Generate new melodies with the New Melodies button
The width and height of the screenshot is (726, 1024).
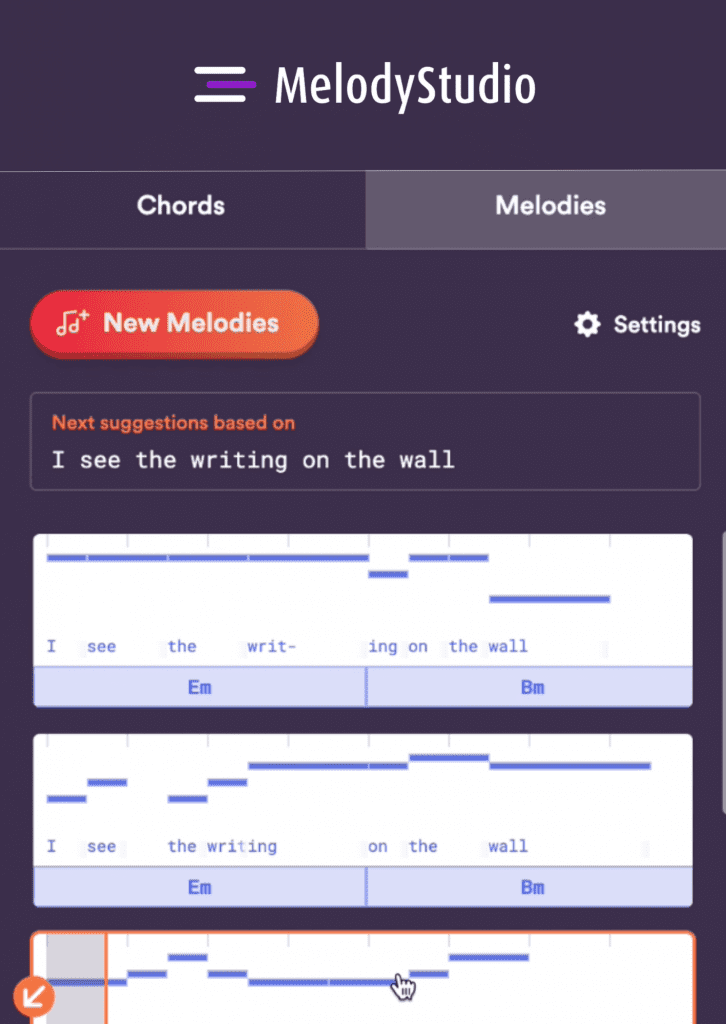174,323
